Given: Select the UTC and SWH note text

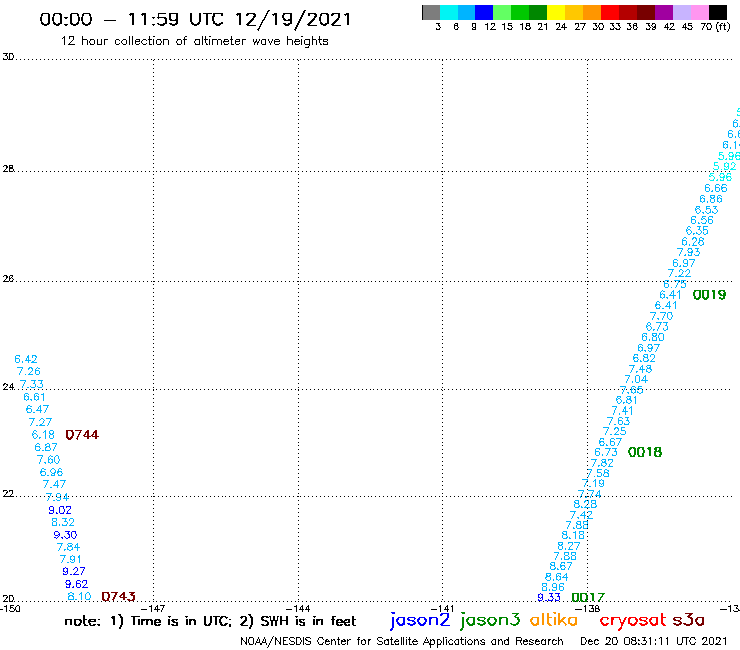Looking at the screenshot, I should 210,621.
